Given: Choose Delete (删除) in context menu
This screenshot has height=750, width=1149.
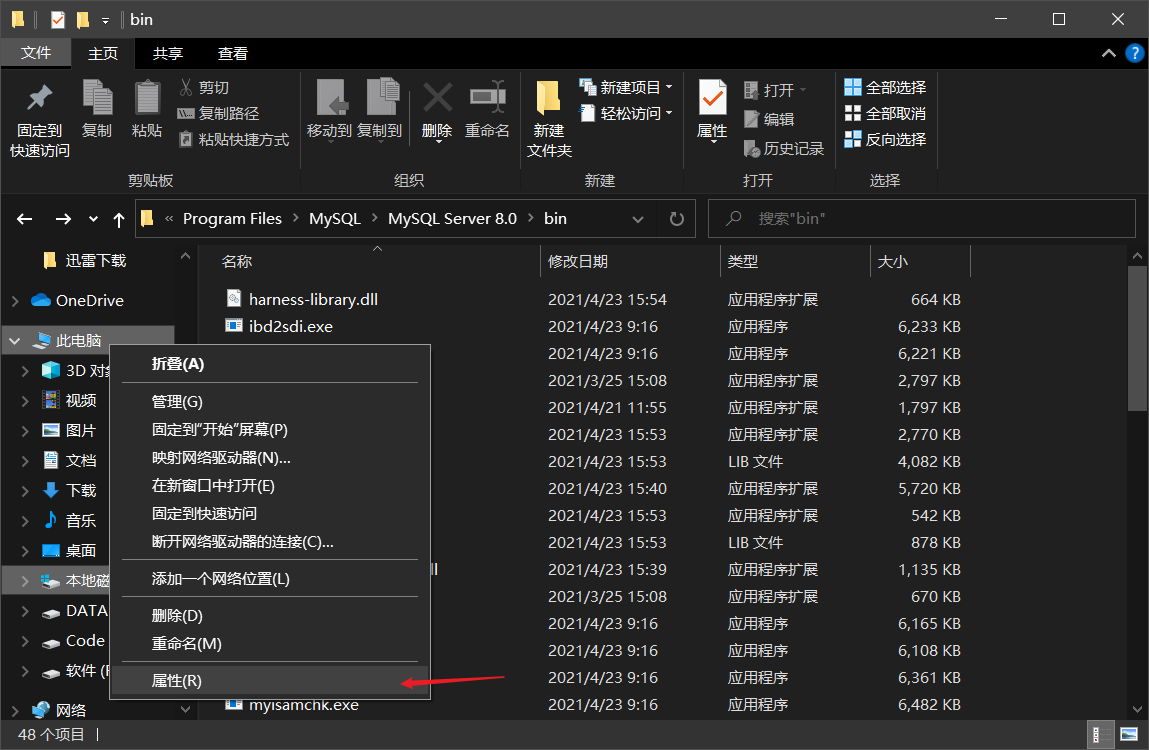Looking at the screenshot, I should tap(270, 616).
